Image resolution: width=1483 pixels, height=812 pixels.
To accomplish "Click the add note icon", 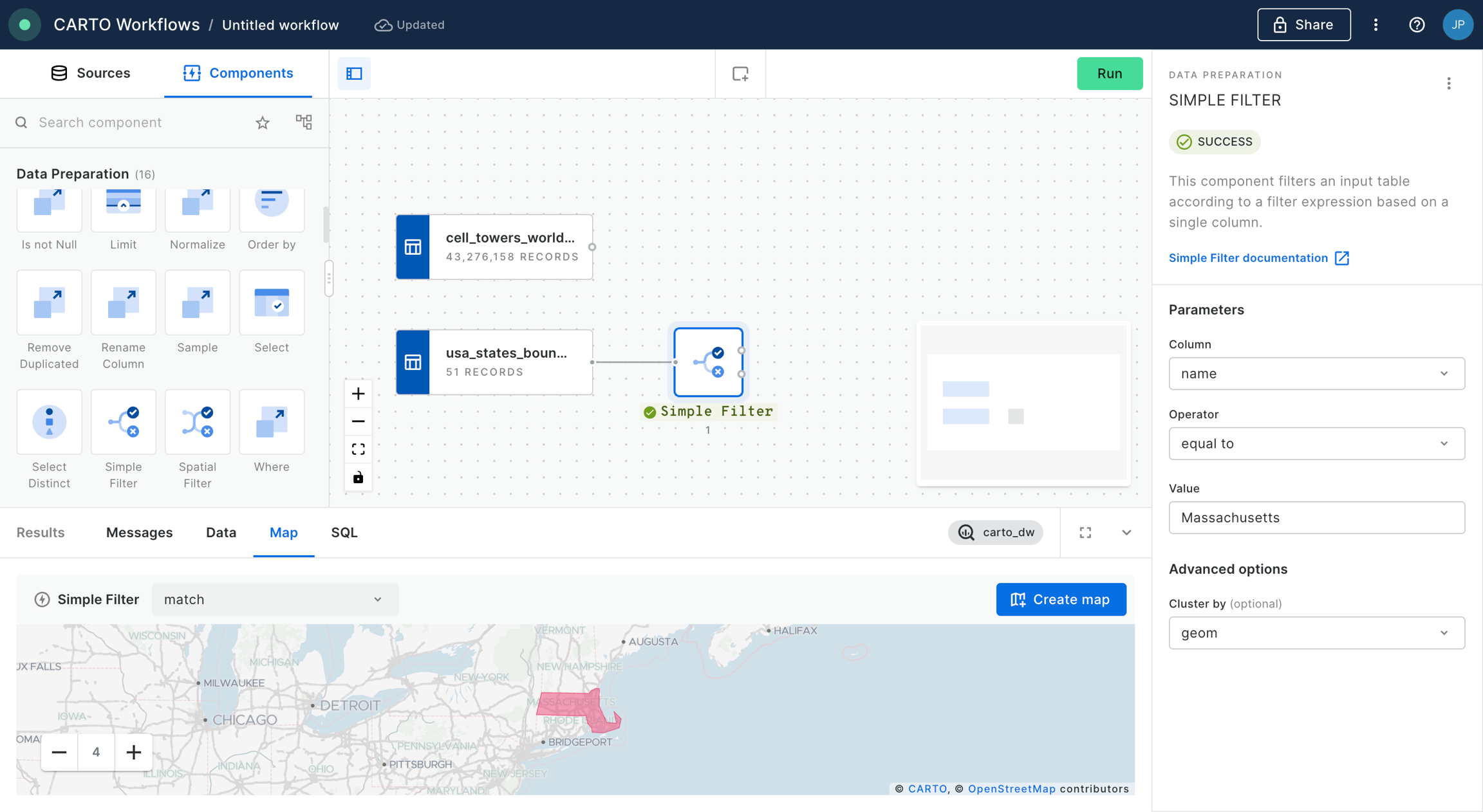I will 740,73.
